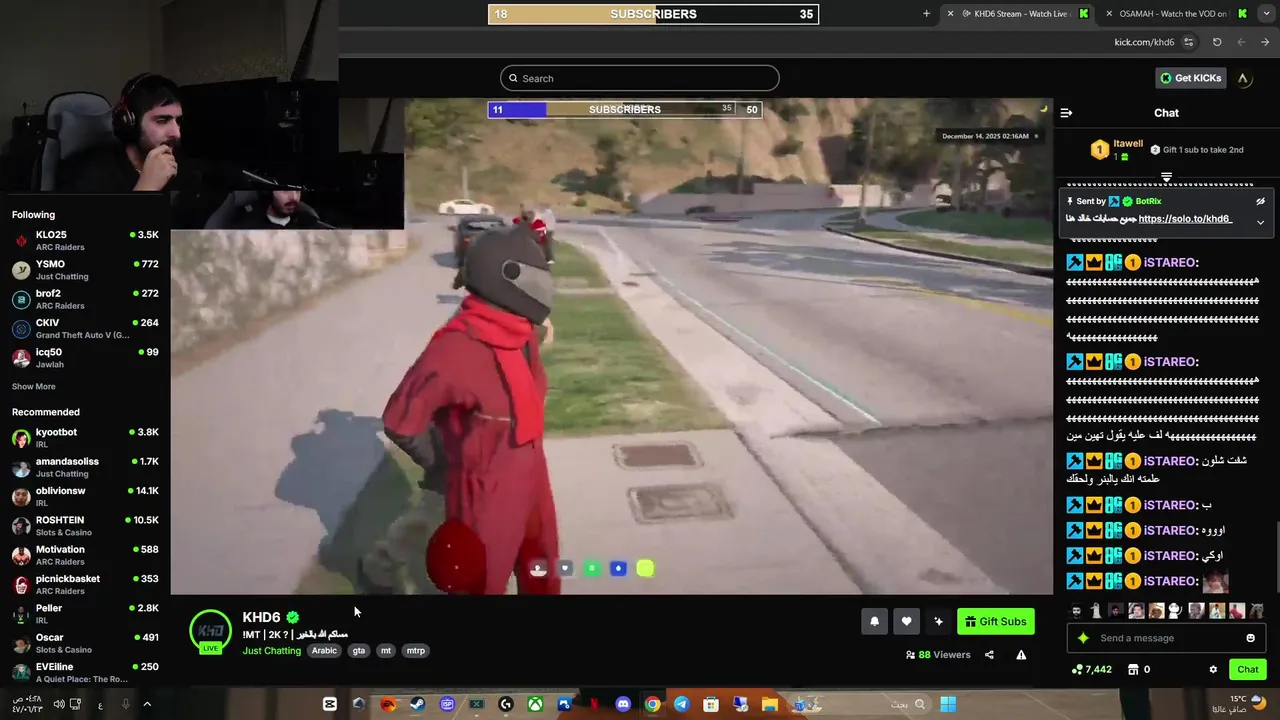This screenshot has height=720, width=1280.
Task: Open the Kick search field
Action: 640,78
